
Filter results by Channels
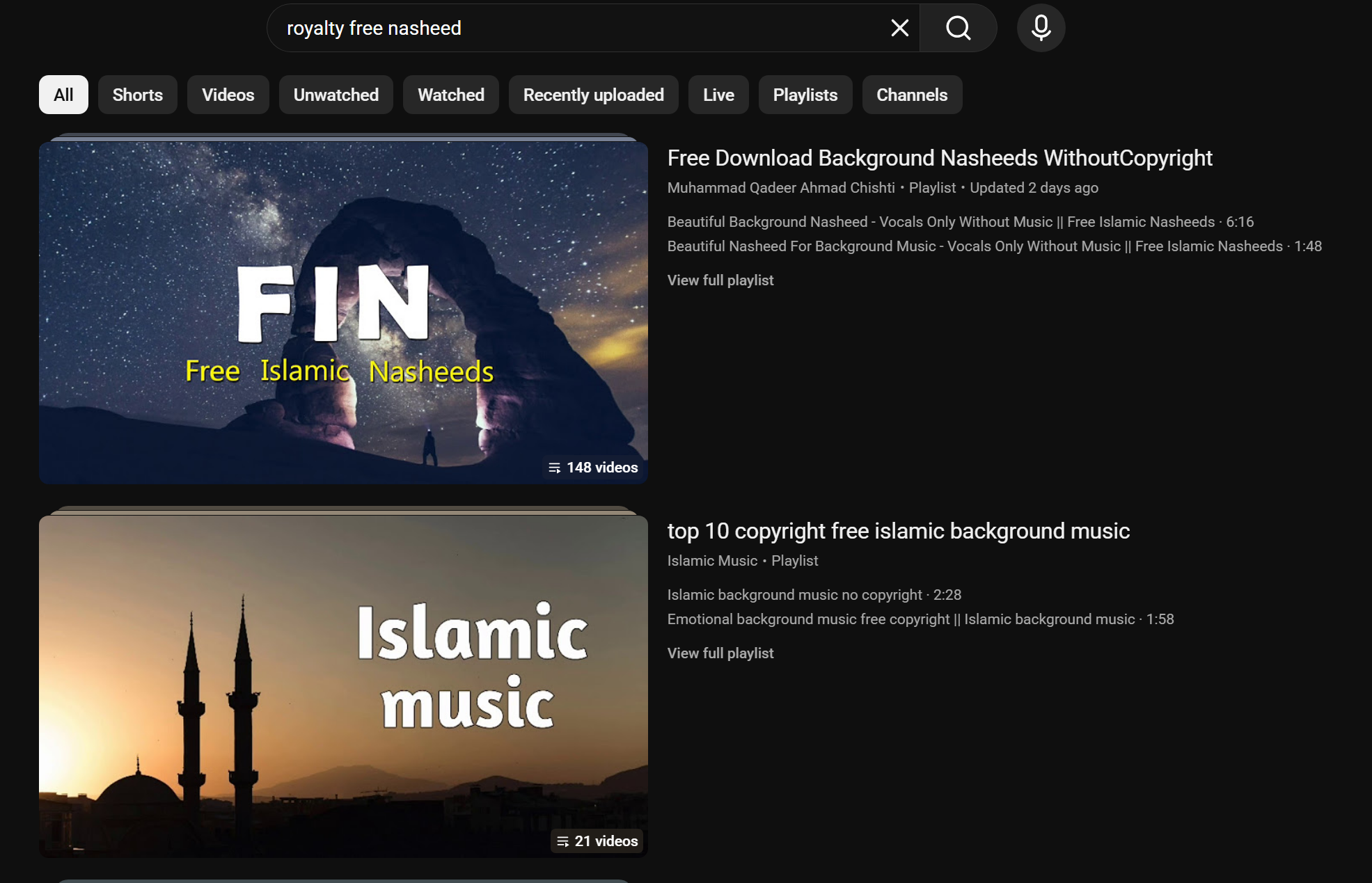click(x=911, y=95)
